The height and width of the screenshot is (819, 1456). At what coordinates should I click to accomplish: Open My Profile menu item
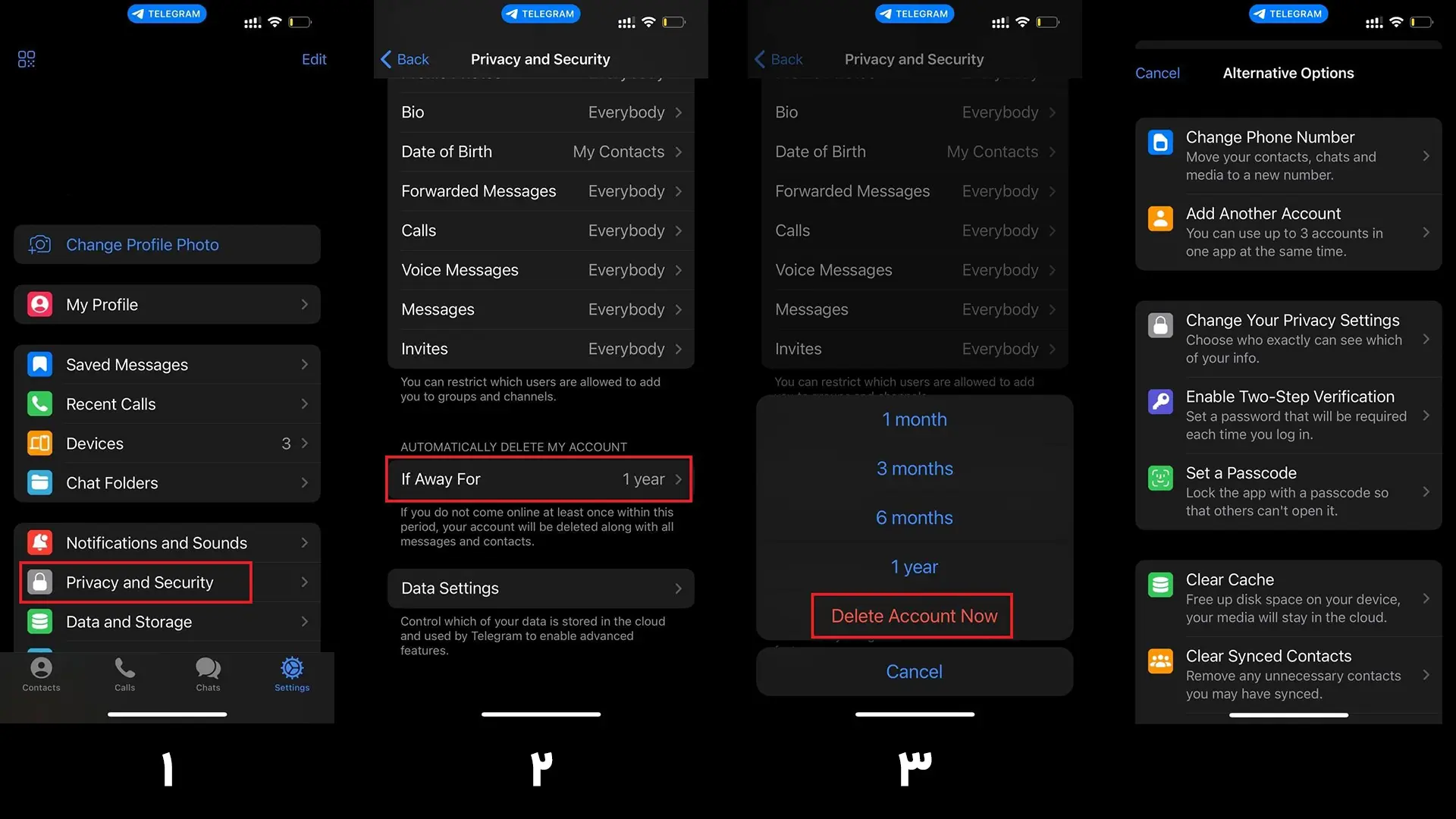pyautogui.click(x=167, y=305)
